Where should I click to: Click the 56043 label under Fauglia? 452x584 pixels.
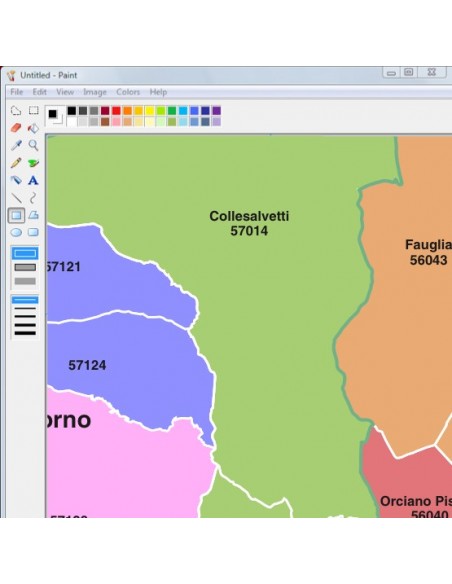pyautogui.click(x=429, y=260)
